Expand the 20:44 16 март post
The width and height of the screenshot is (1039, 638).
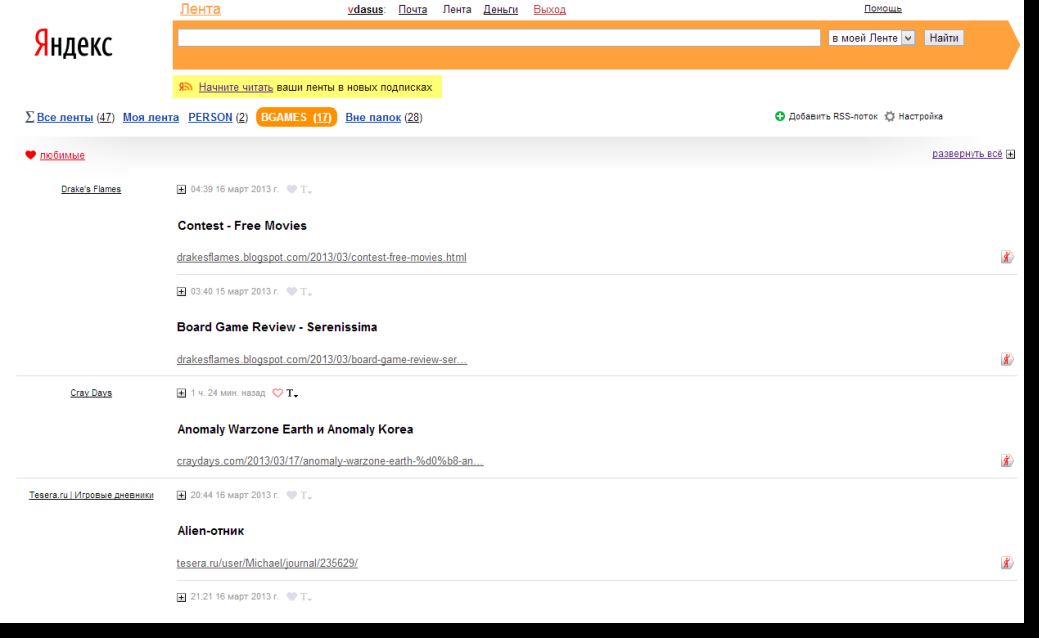(182, 495)
